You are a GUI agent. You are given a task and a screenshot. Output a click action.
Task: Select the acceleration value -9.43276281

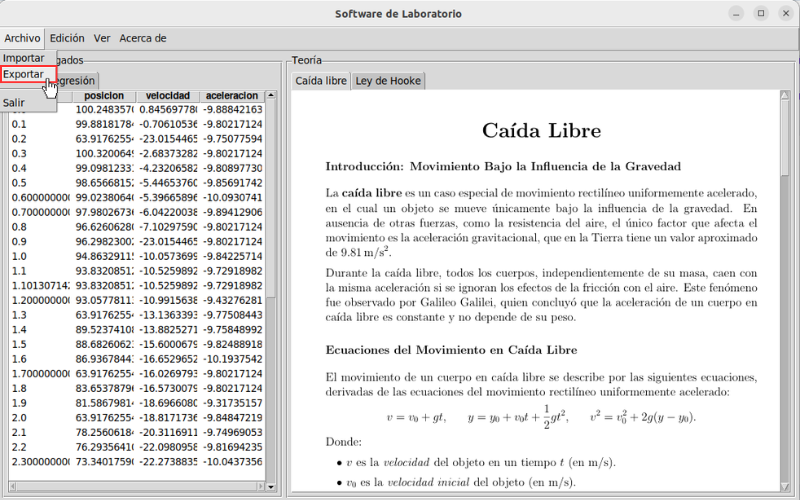(x=232, y=301)
